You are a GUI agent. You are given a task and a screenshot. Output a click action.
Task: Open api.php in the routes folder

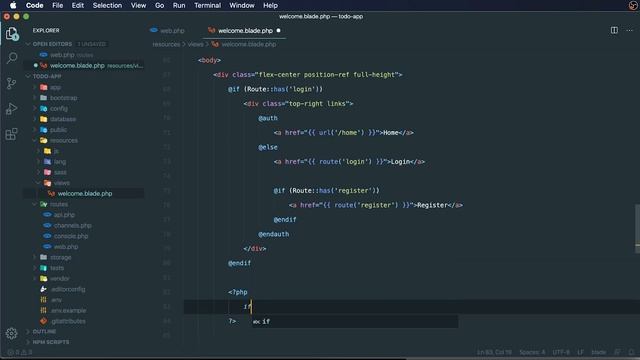point(64,215)
